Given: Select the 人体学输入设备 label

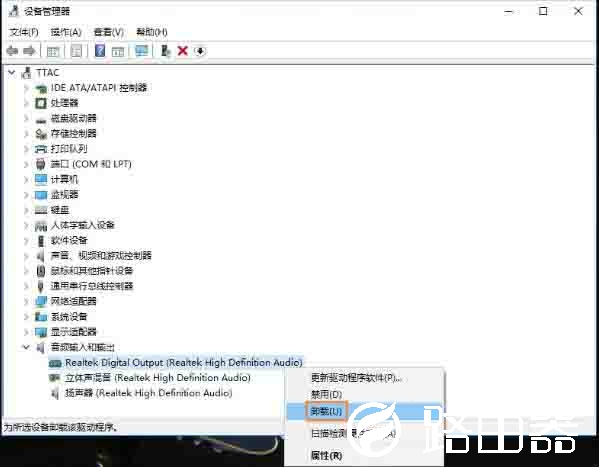Looking at the screenshot, I should point(83,225).
